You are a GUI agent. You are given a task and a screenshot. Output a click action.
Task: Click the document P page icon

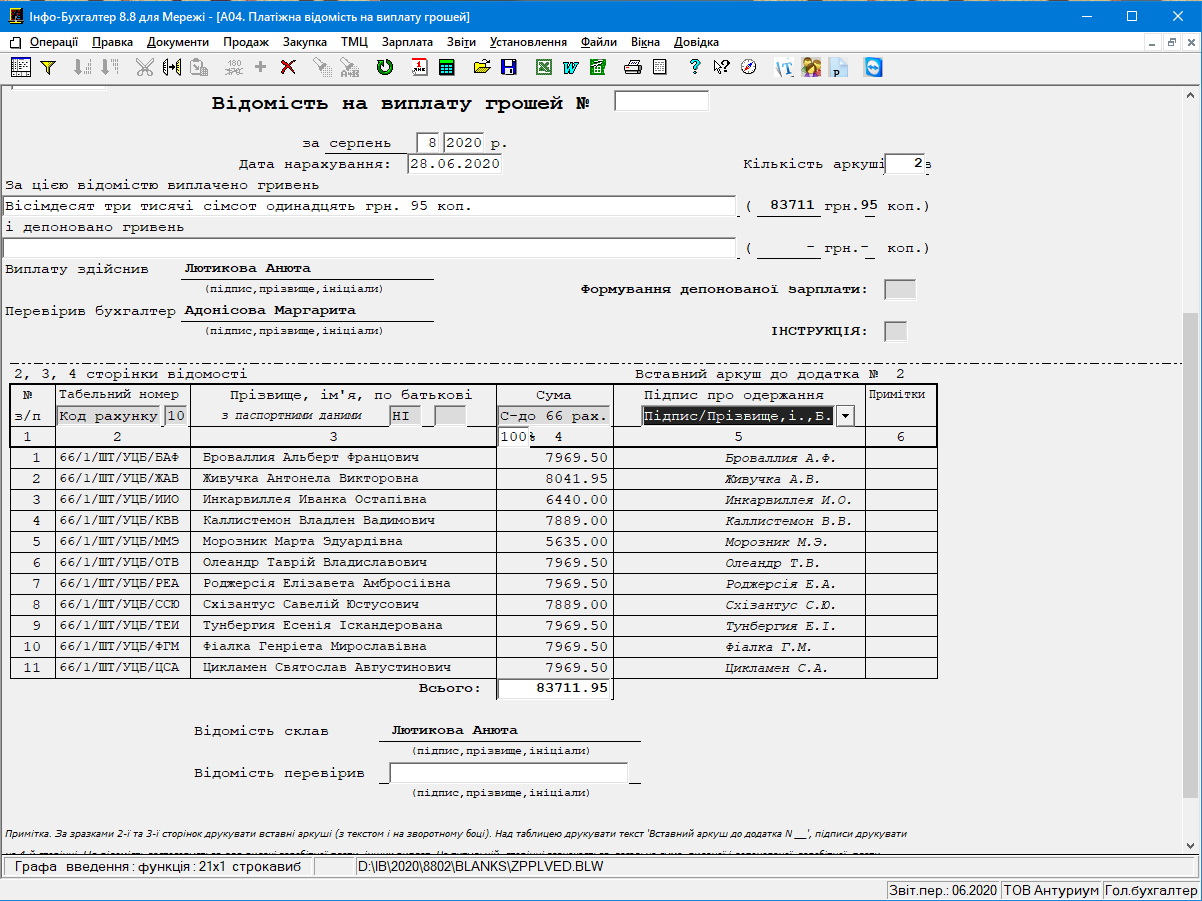838,67
